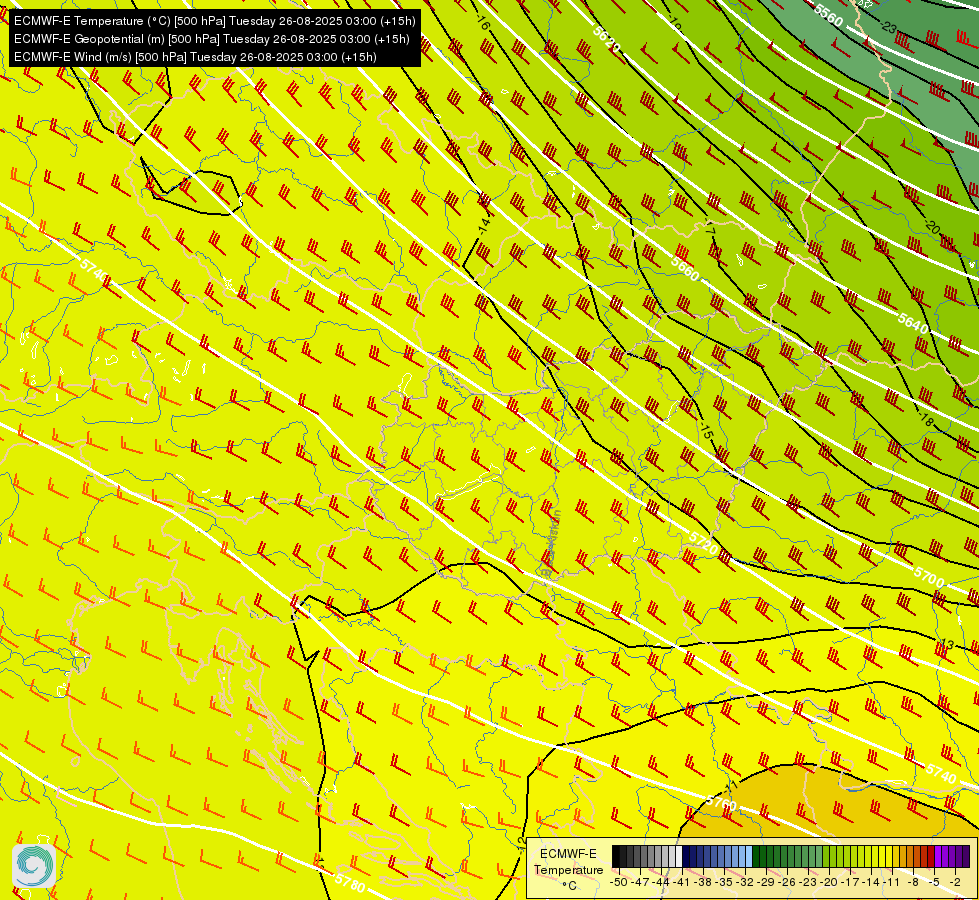Viewport: 979px width, 900px height.
Task: Click the -16 isotherm label
Action: [x=482, y=23]
